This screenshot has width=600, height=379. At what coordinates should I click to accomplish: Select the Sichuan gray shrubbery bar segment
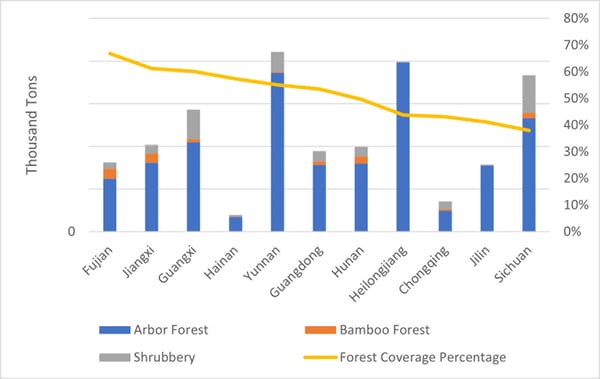pyautogui.click(x=529, y=94)
